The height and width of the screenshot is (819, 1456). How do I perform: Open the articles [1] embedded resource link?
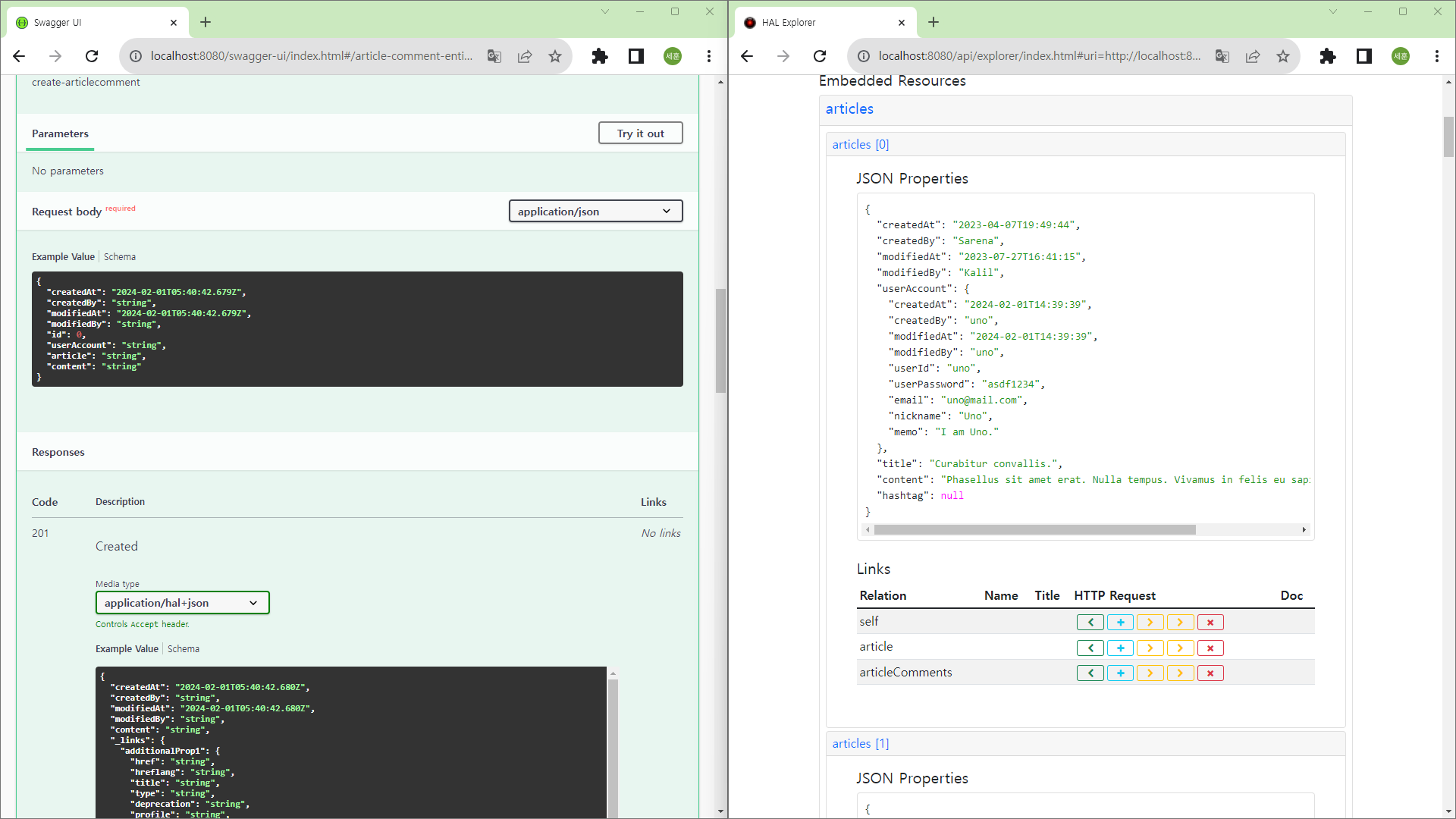860,743
